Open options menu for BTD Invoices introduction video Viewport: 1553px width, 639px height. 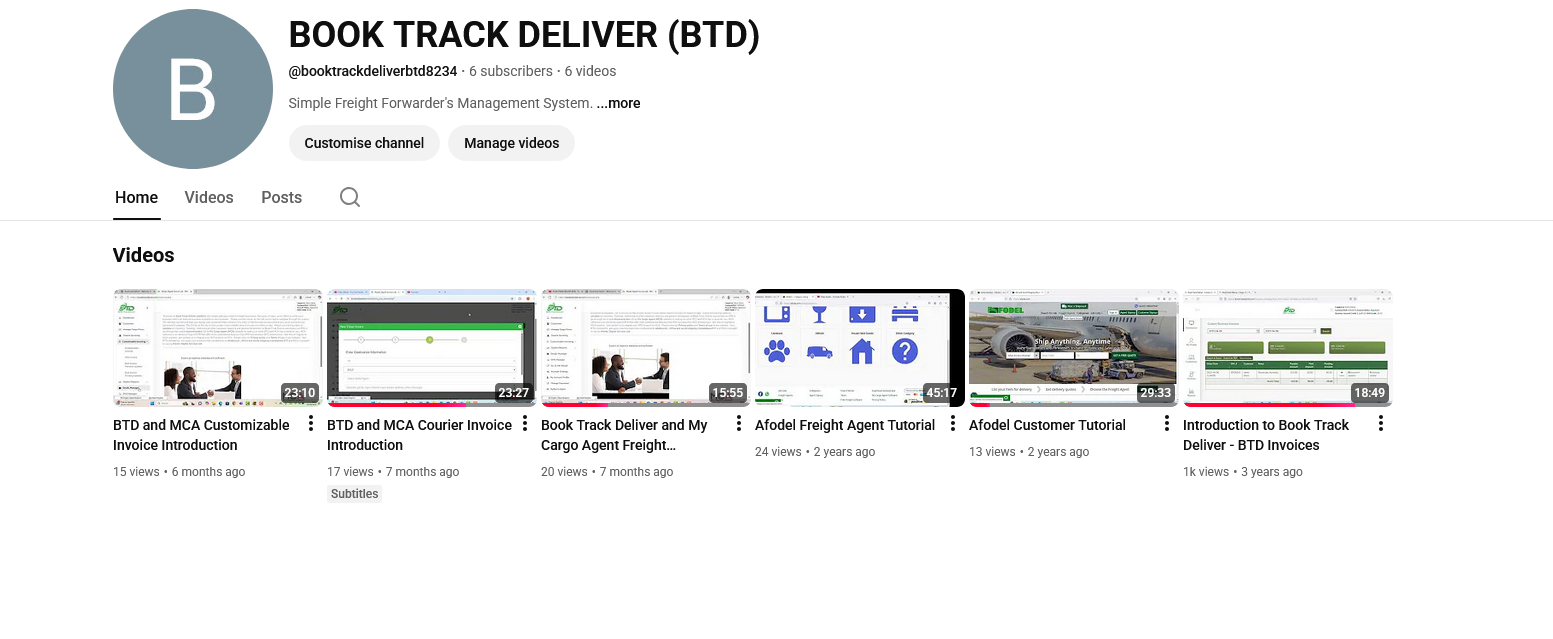(1380, 424)
